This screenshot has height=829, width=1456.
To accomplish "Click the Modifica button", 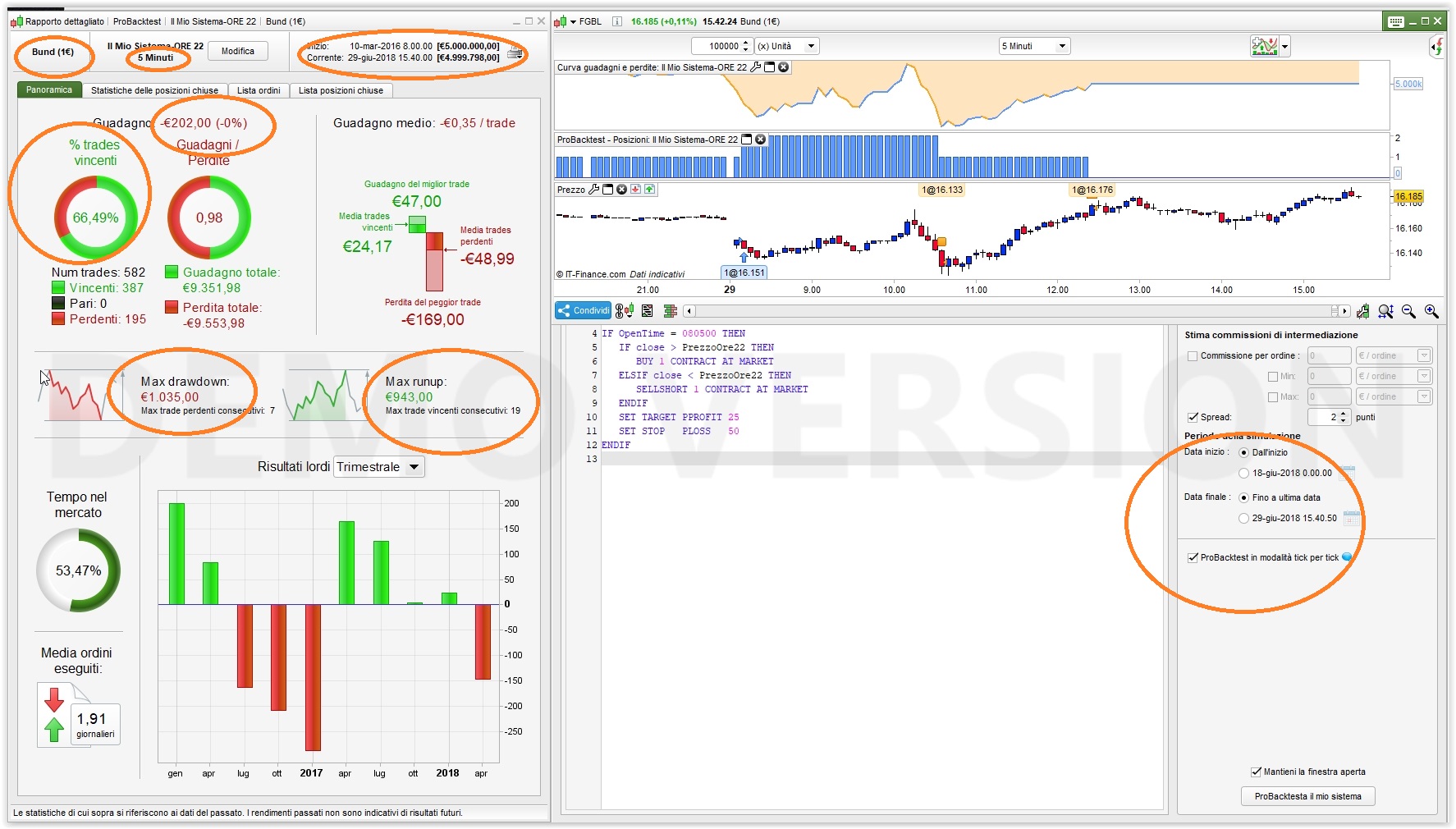I will click(238, 51).
